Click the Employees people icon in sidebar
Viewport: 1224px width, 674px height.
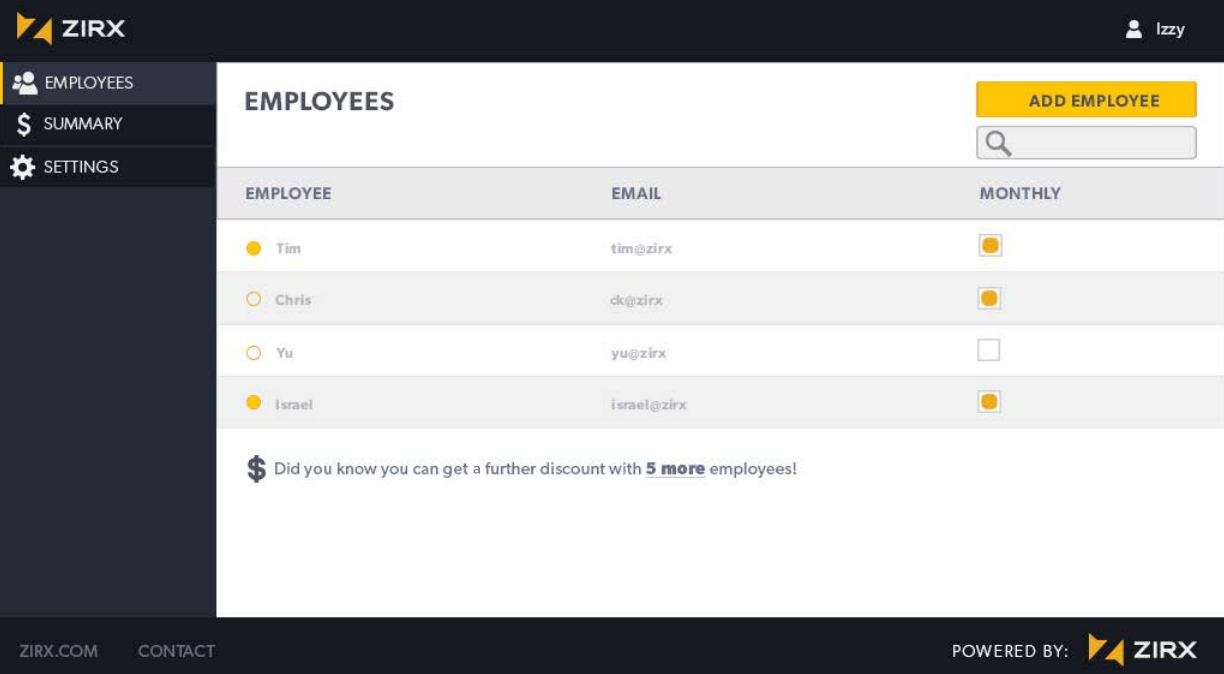(x=25, y=83)
